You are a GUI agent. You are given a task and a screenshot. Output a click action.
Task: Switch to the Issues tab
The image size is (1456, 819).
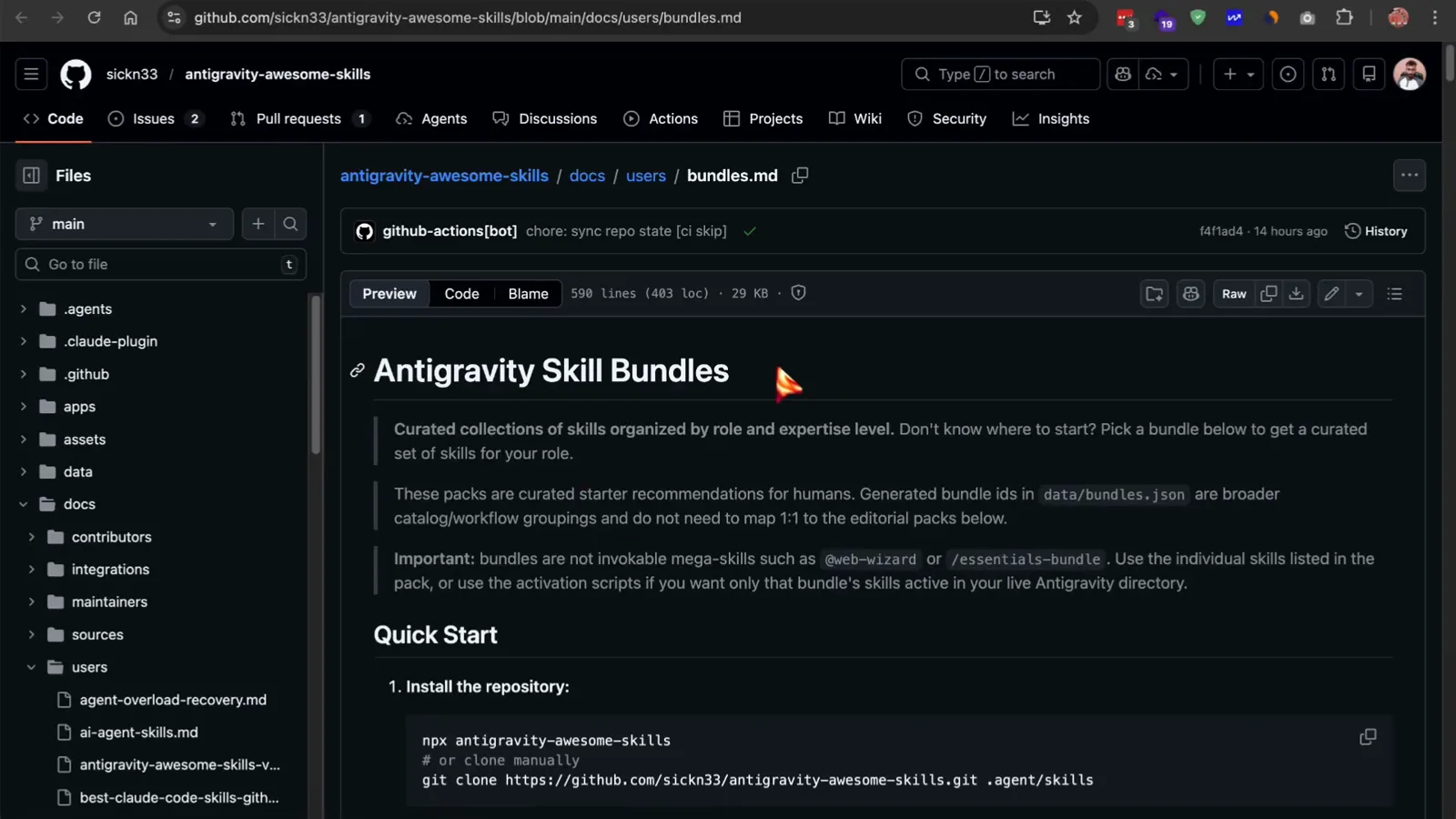[154, 118]
